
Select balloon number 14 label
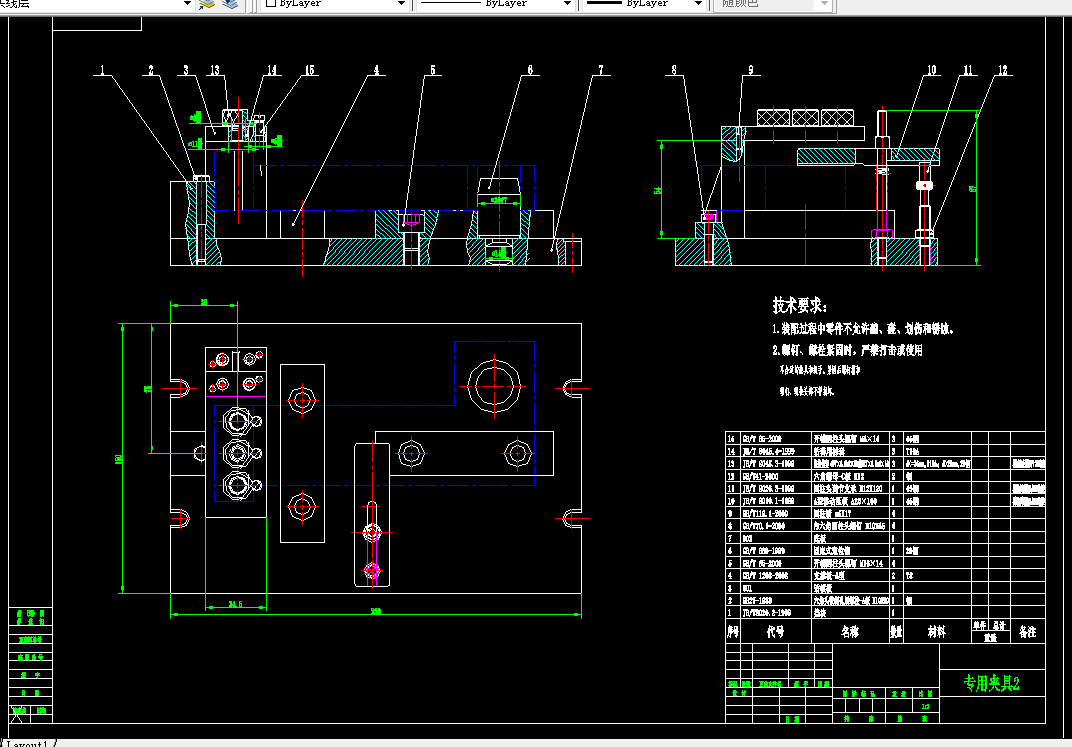coord(272,70)
